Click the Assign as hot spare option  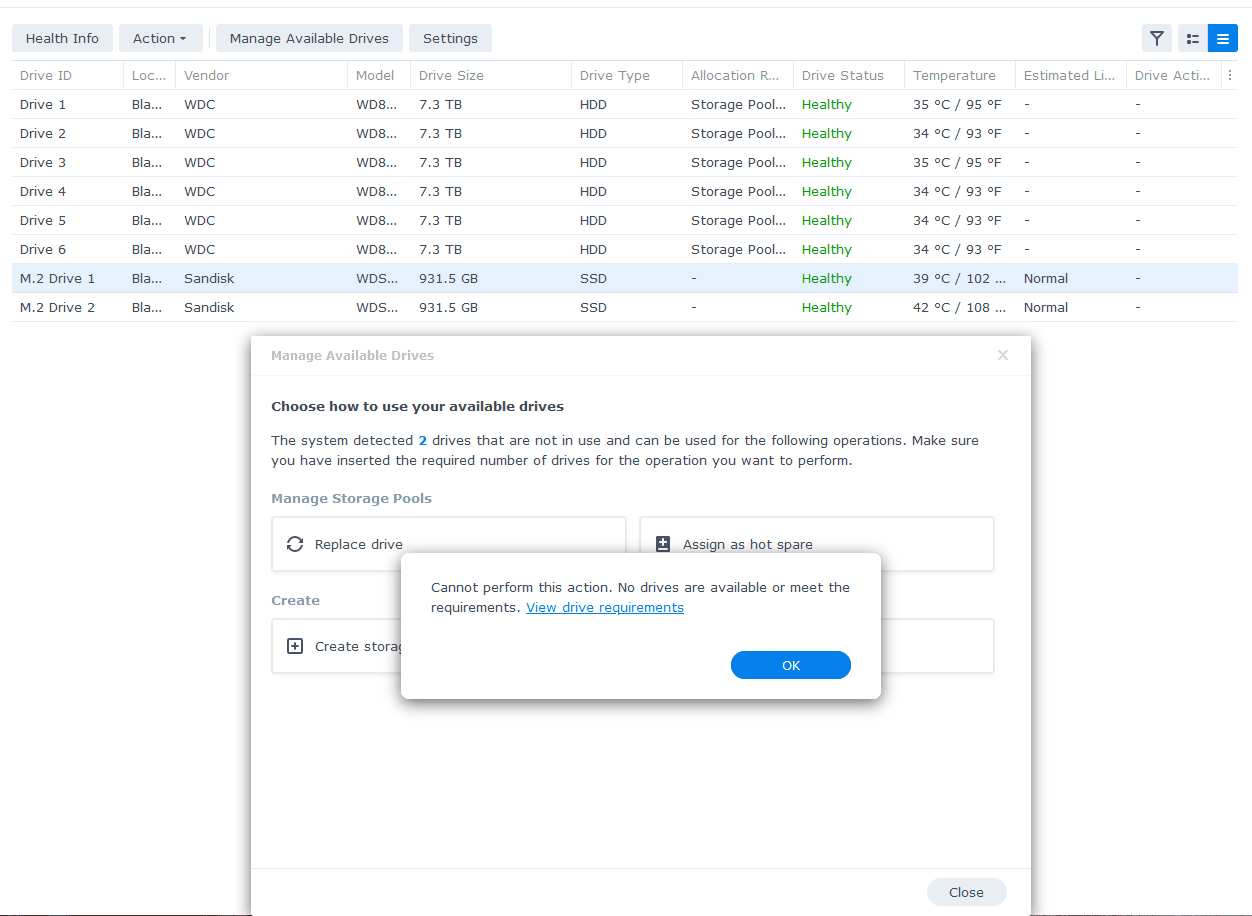pyautogui.click(x=817, y=544)
